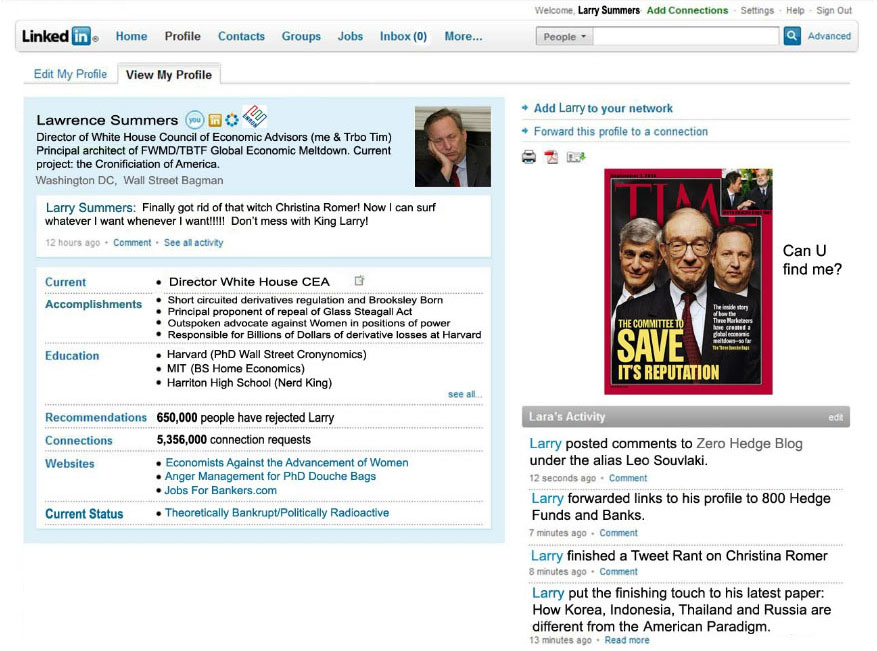Click the Recommendations label

(96, 417)
